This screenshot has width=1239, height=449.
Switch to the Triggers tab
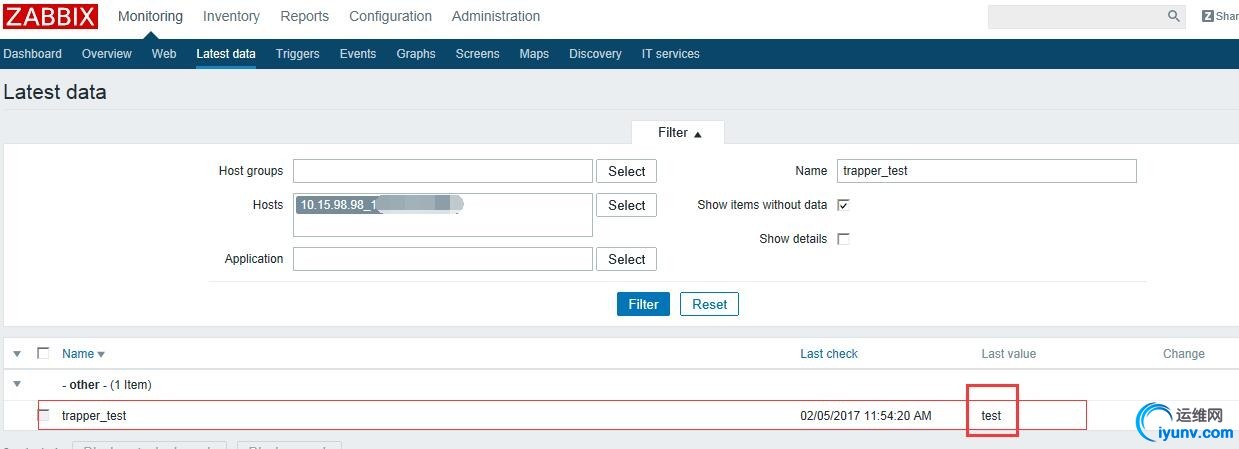coord(297,54)
